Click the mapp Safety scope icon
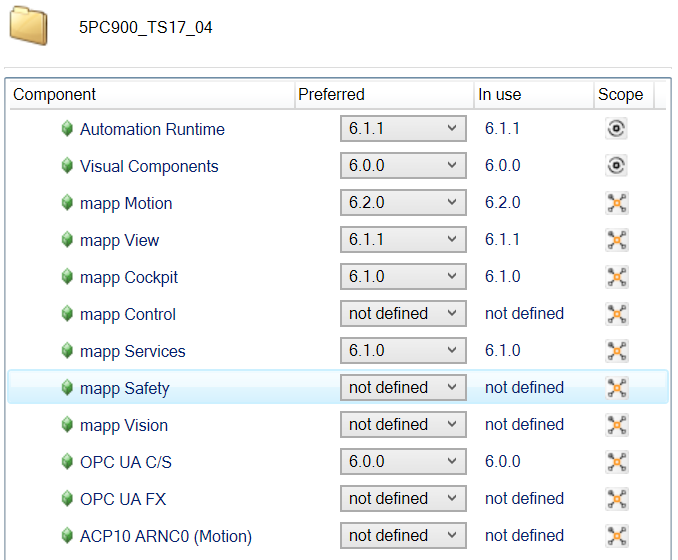 pos(617,388)
